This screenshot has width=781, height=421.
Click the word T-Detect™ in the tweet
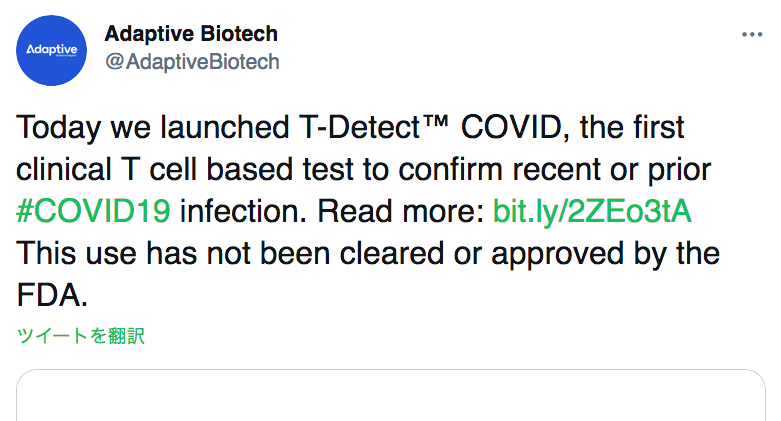pyautogui.click(x=374, y=127)
